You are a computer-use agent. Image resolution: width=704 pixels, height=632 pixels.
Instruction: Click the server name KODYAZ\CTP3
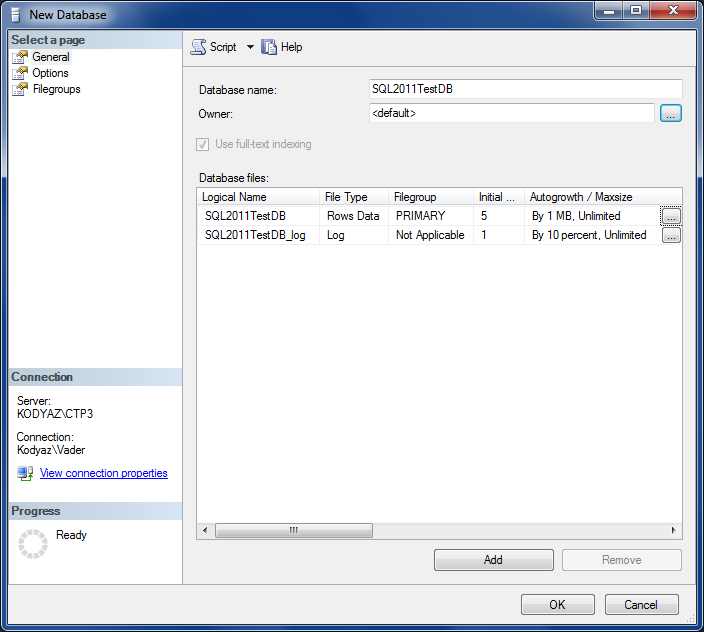point(55,414)
